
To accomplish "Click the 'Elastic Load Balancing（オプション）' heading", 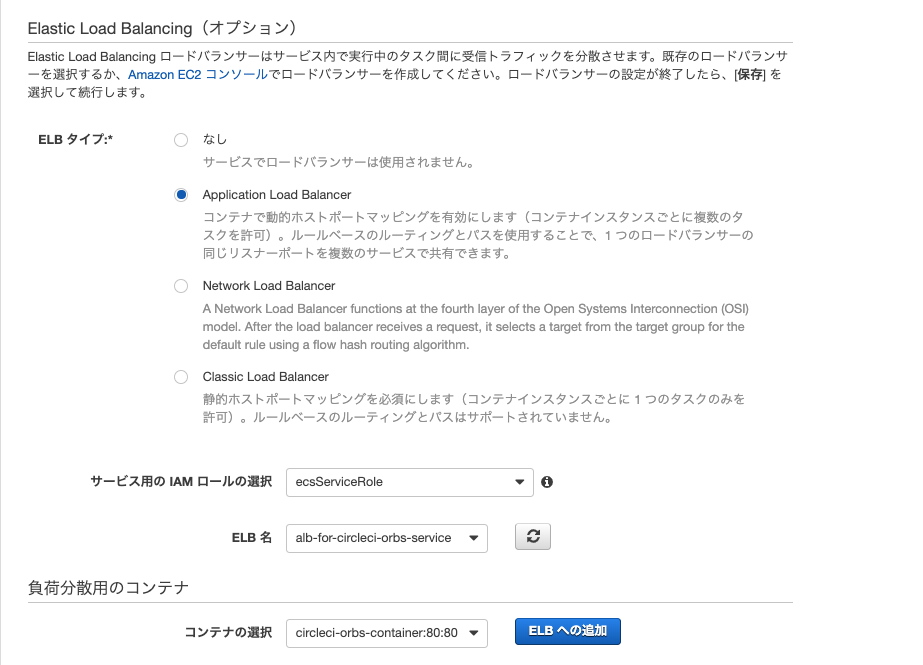I will coord(162,28).
